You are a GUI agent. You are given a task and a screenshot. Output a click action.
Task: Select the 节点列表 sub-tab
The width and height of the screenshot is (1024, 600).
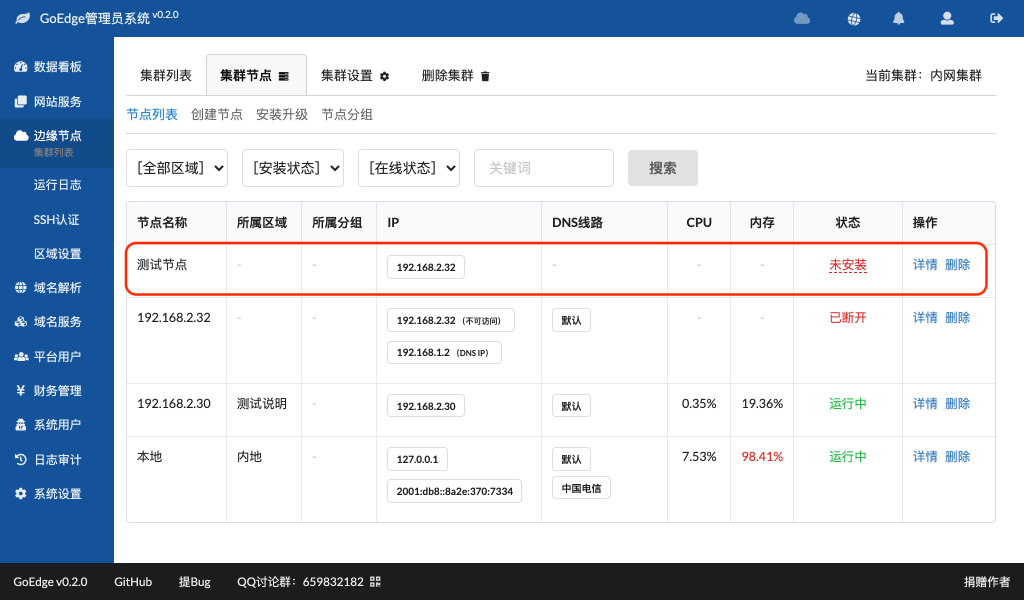152,114
